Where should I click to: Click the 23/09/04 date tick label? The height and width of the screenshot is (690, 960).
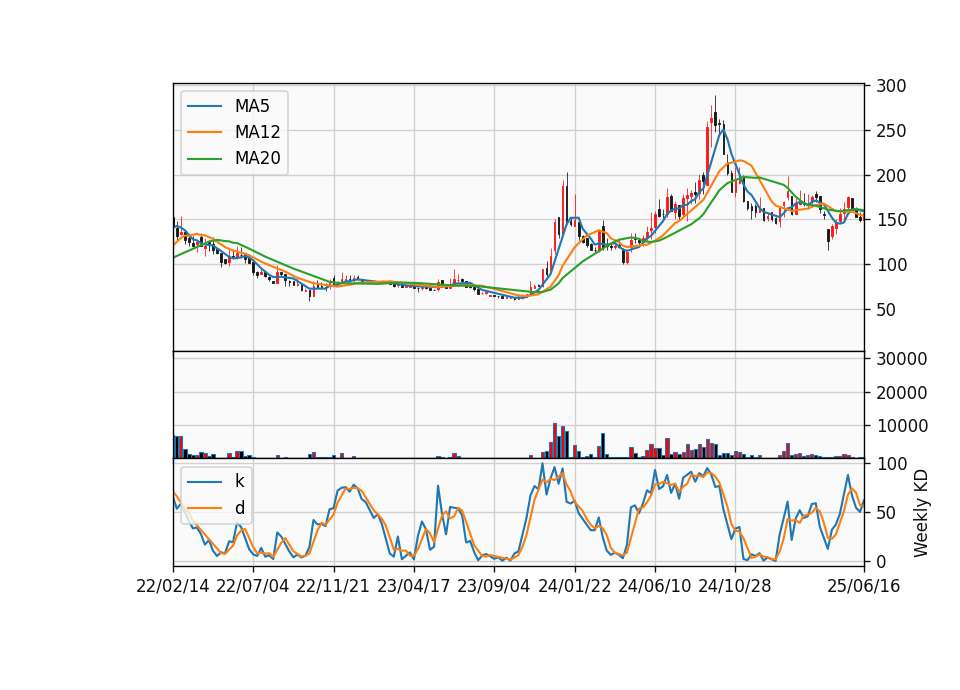(x=493, y=586)
